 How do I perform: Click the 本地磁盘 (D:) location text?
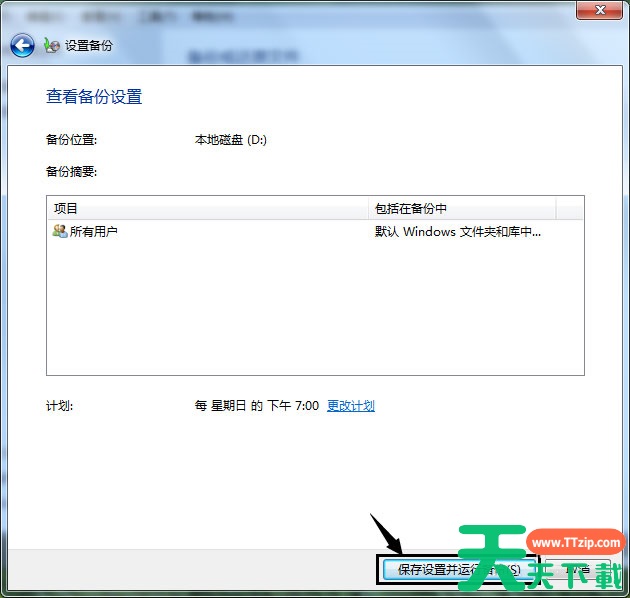(x=231, y=140)
